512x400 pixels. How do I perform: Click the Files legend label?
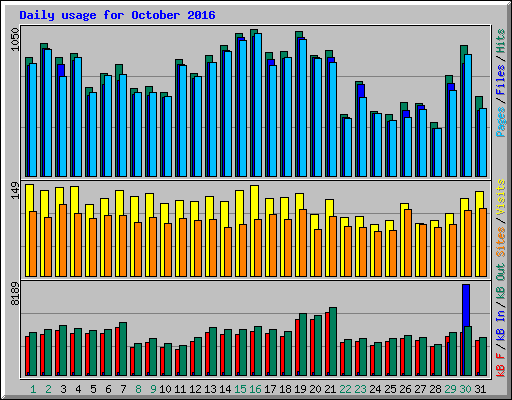[x=501, y=80]
